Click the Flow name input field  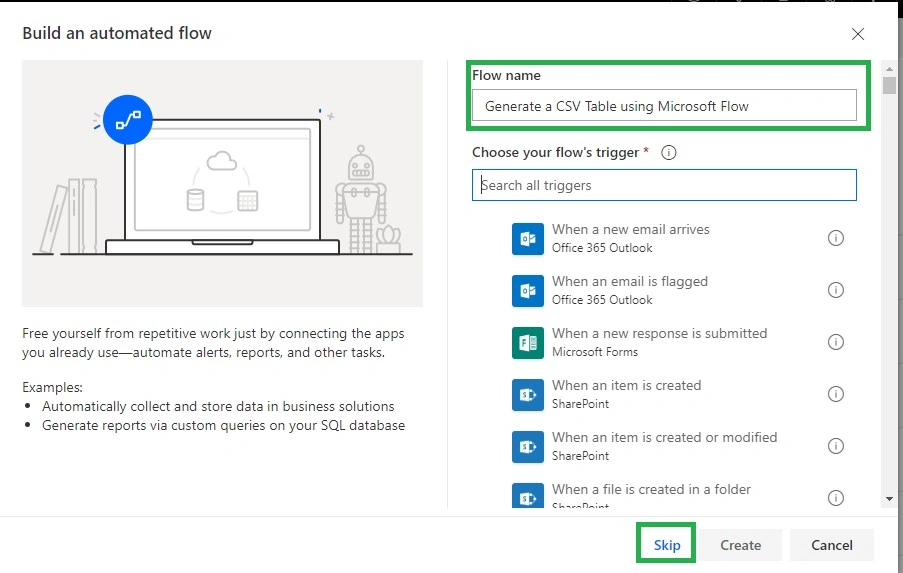664,105
